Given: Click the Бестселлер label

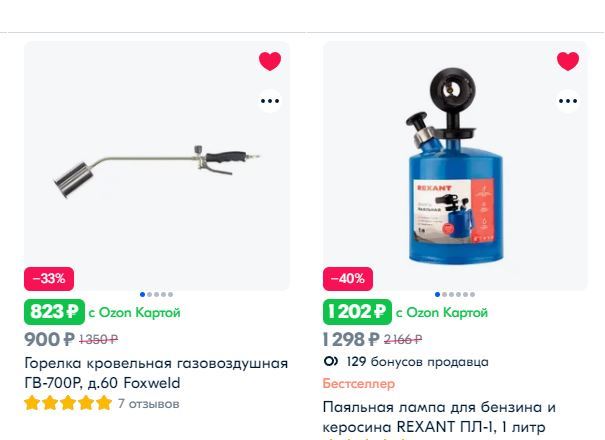Looking at the screenshot, I should 358,384.
